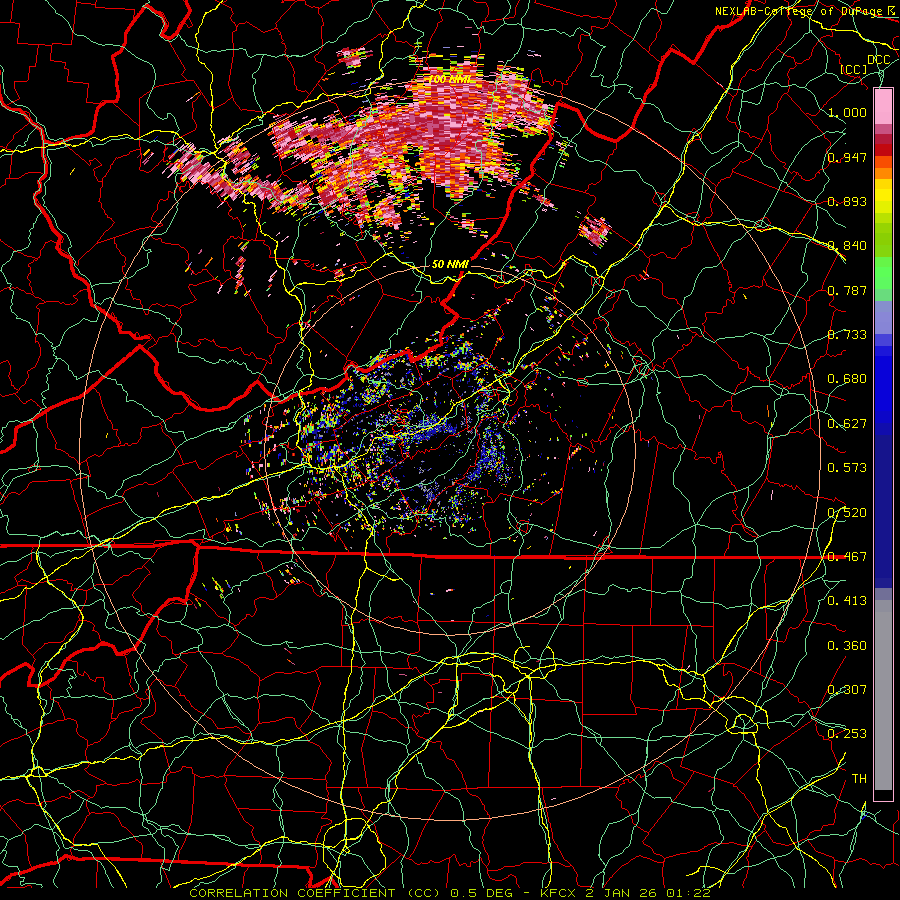This screenshot has width=900, height=900.
Task: Click the 0.467 color scale value
Action: [x=847, y=557]
